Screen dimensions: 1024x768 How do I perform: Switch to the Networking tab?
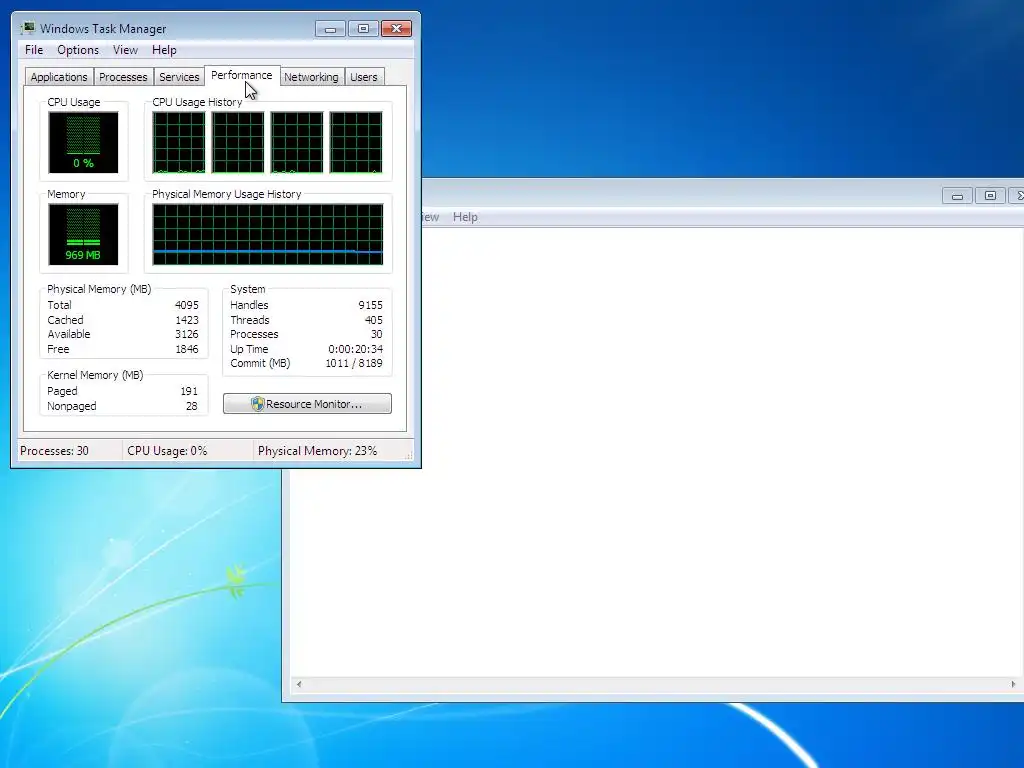click(x=312, y=77)
